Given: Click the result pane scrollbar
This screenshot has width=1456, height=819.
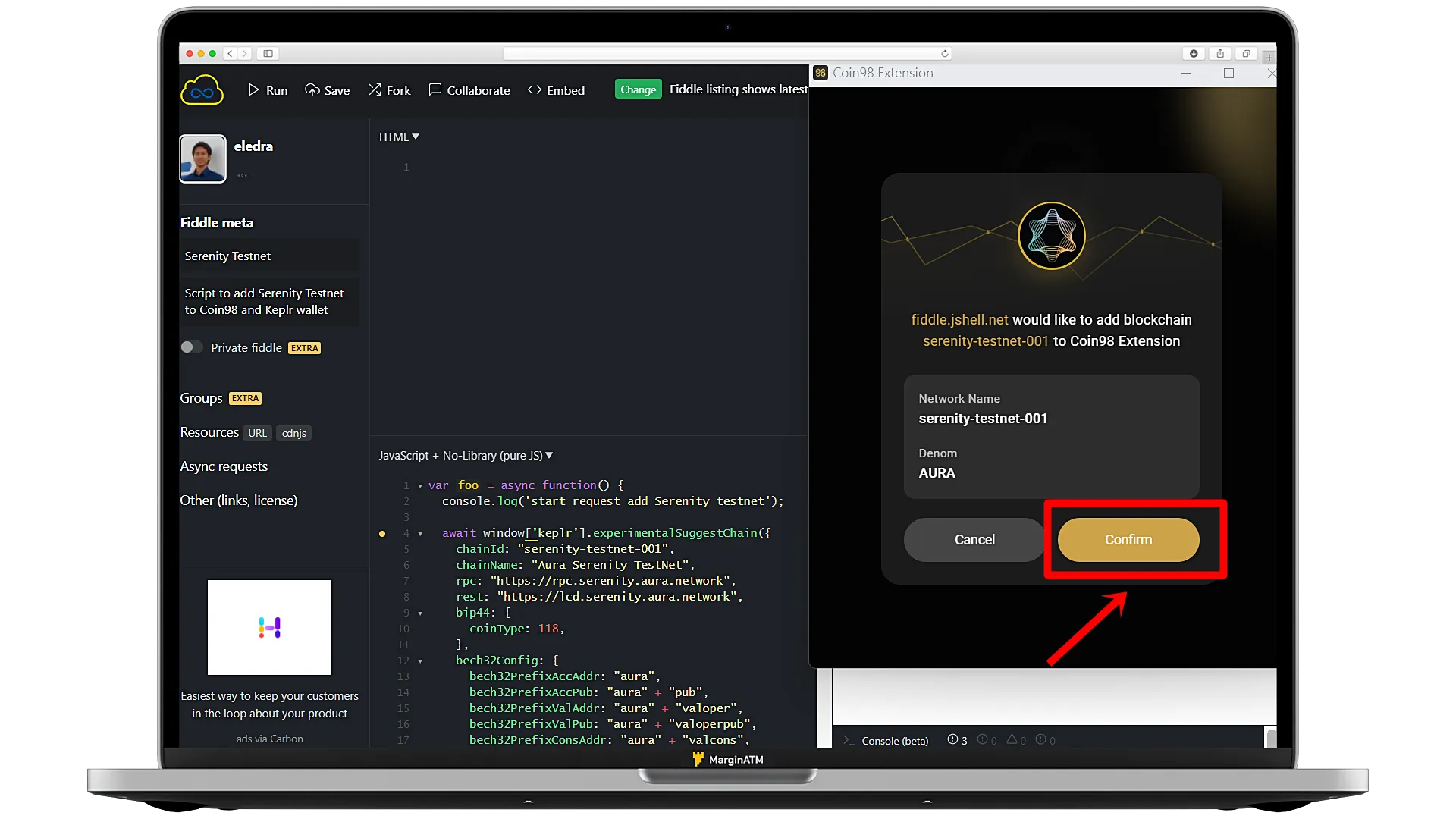Looking at the screenshot, I should click(x=1271, y=737).
